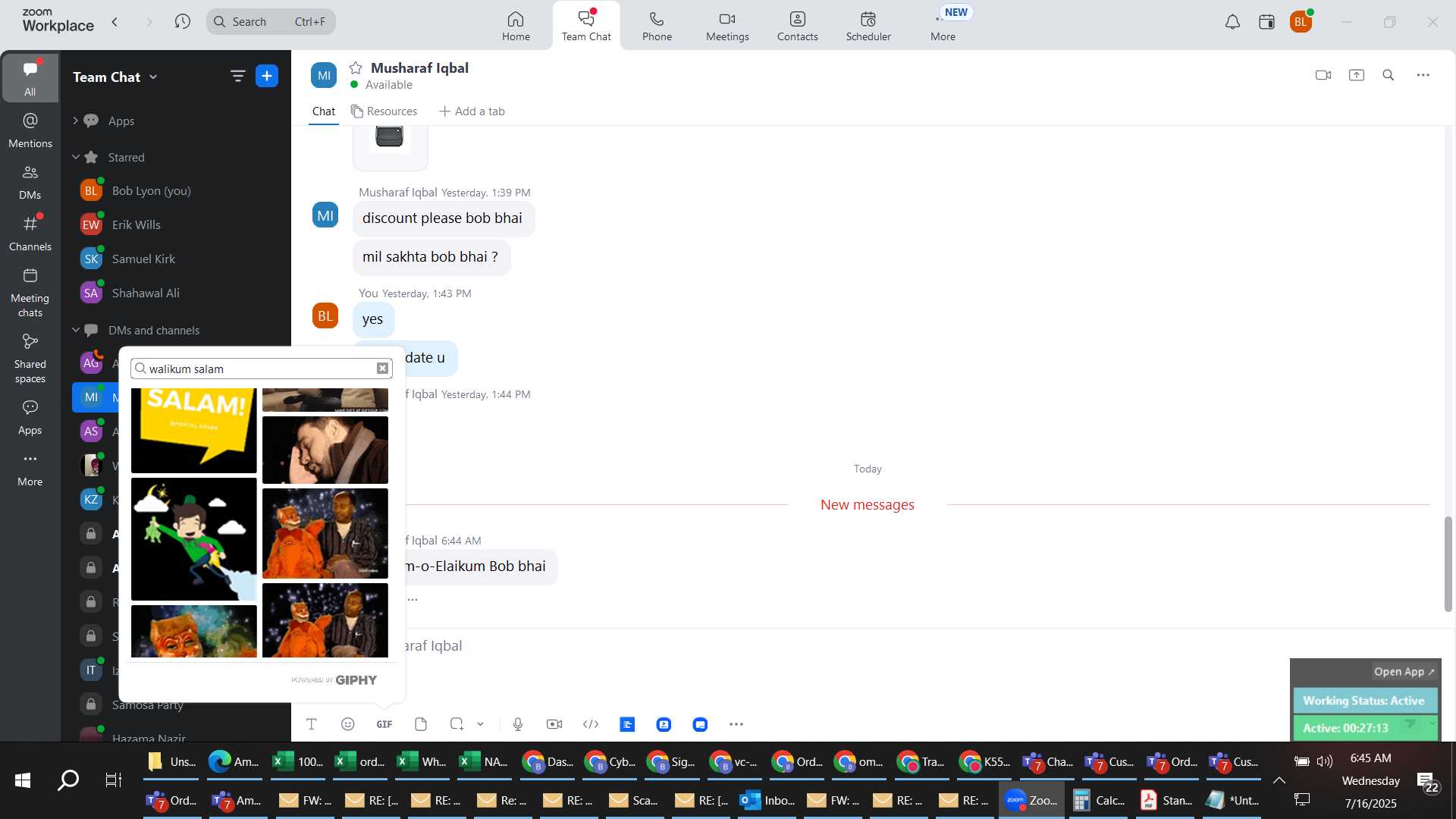Image resolution: width=1456 pixels, height=819 pixels.
Task: Open DMs in left sidebar
Action: point(30,182)
